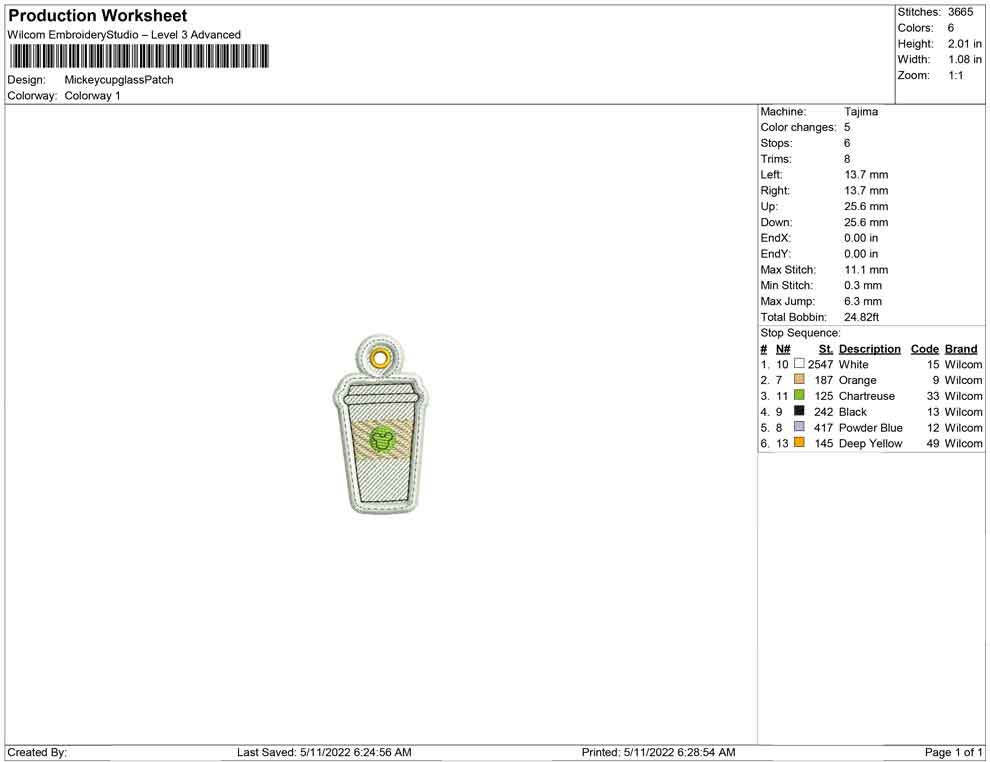Click the Black thread color swatch
The height and width of the screenshot is (762, 990).
(x=799, y=411)
